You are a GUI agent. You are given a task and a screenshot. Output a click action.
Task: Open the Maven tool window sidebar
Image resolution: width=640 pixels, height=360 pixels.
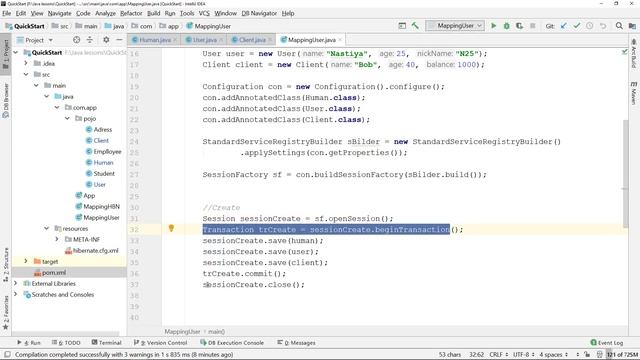click(x=633, y=93)
